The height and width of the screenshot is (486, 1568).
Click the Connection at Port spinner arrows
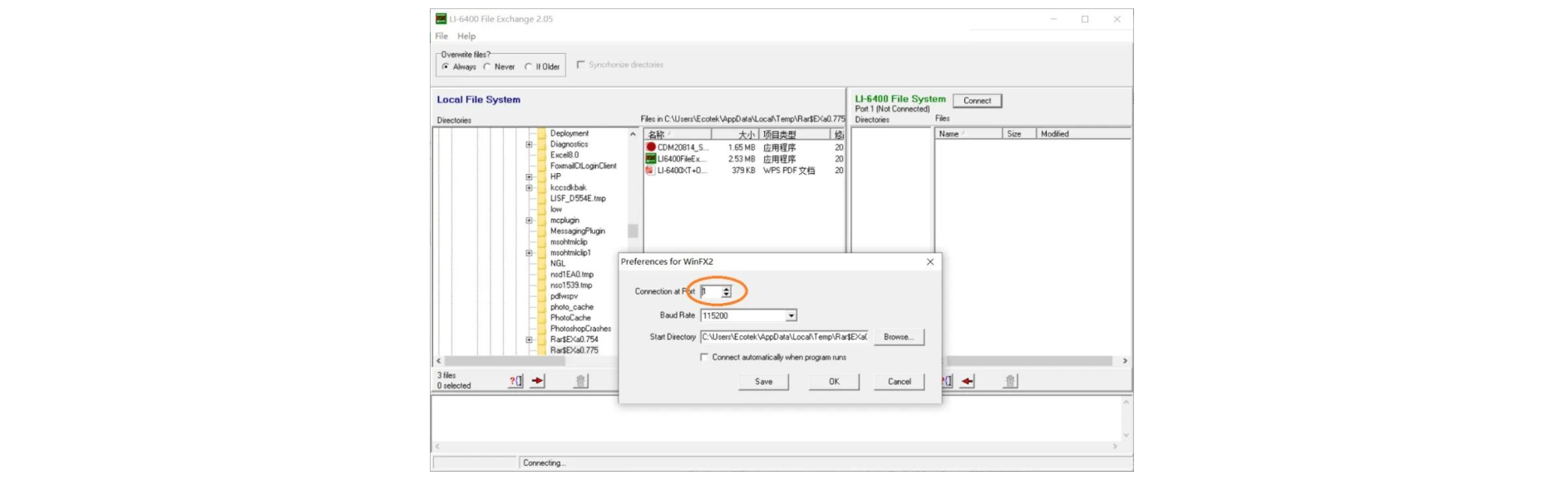coord(726,291)
